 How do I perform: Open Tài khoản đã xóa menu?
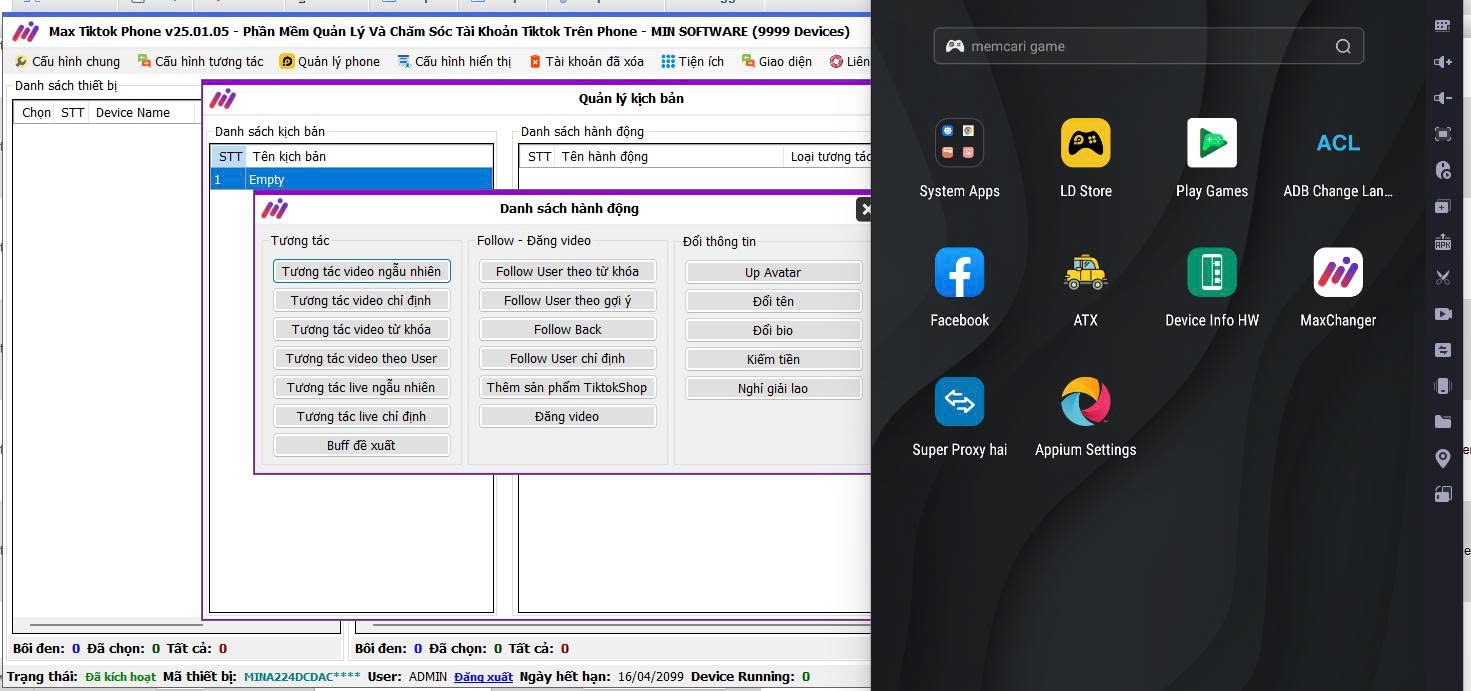coord(586,61)
